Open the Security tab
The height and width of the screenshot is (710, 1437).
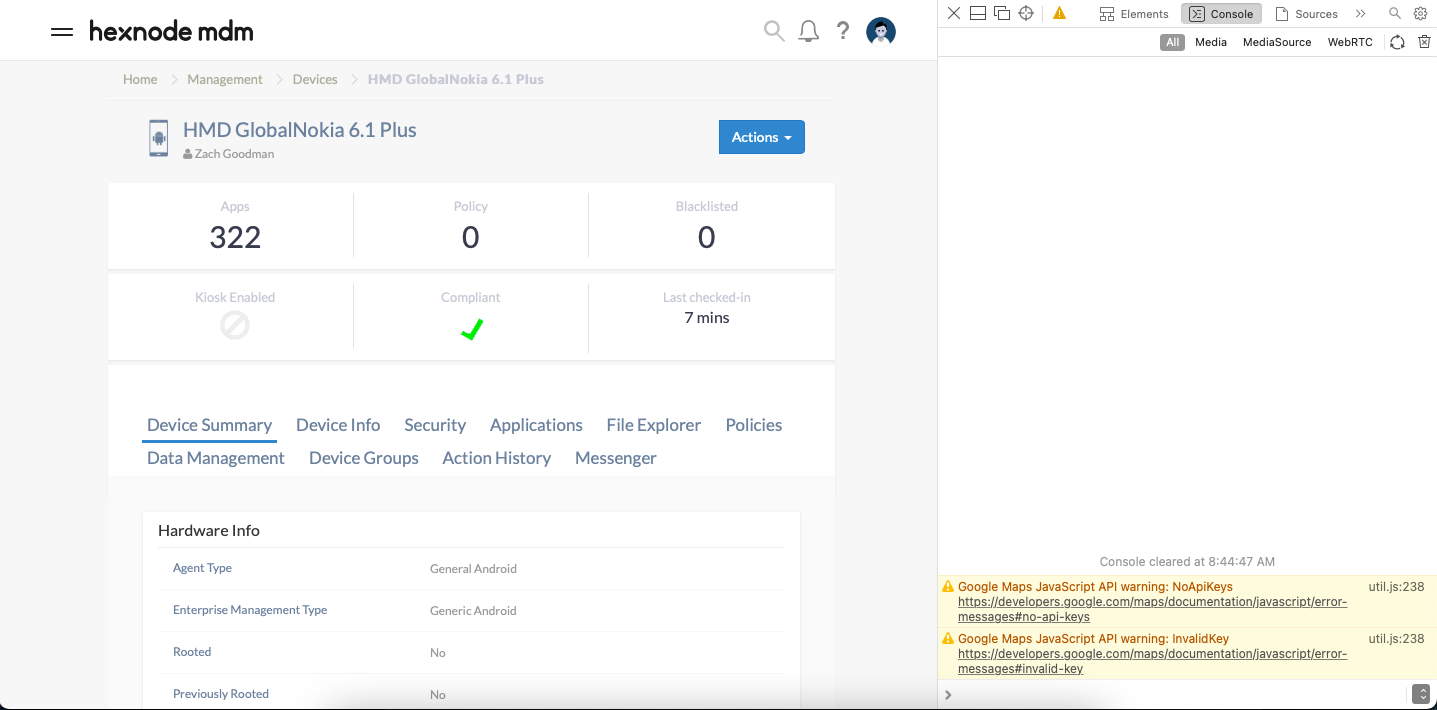point(435,425)
